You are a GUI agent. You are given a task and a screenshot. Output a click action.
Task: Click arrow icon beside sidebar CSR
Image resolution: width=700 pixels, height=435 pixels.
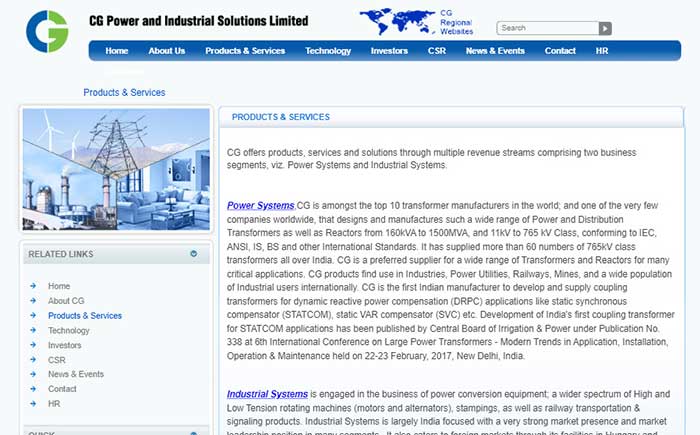[x=33, y=360]
